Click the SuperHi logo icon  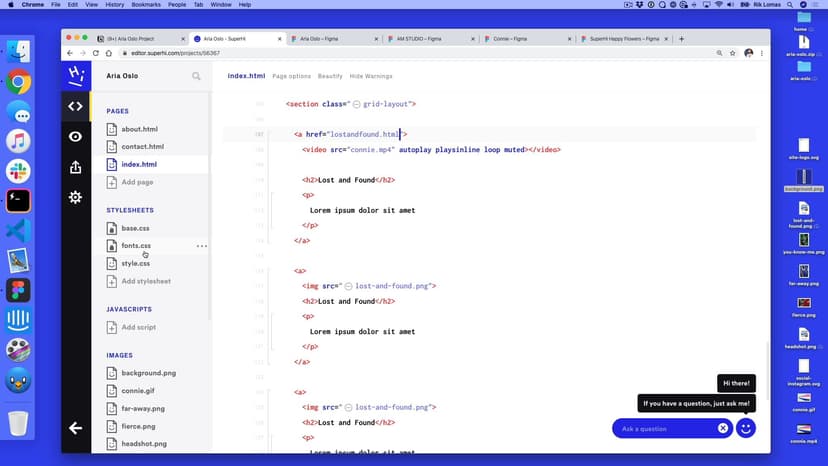(75, 75)
